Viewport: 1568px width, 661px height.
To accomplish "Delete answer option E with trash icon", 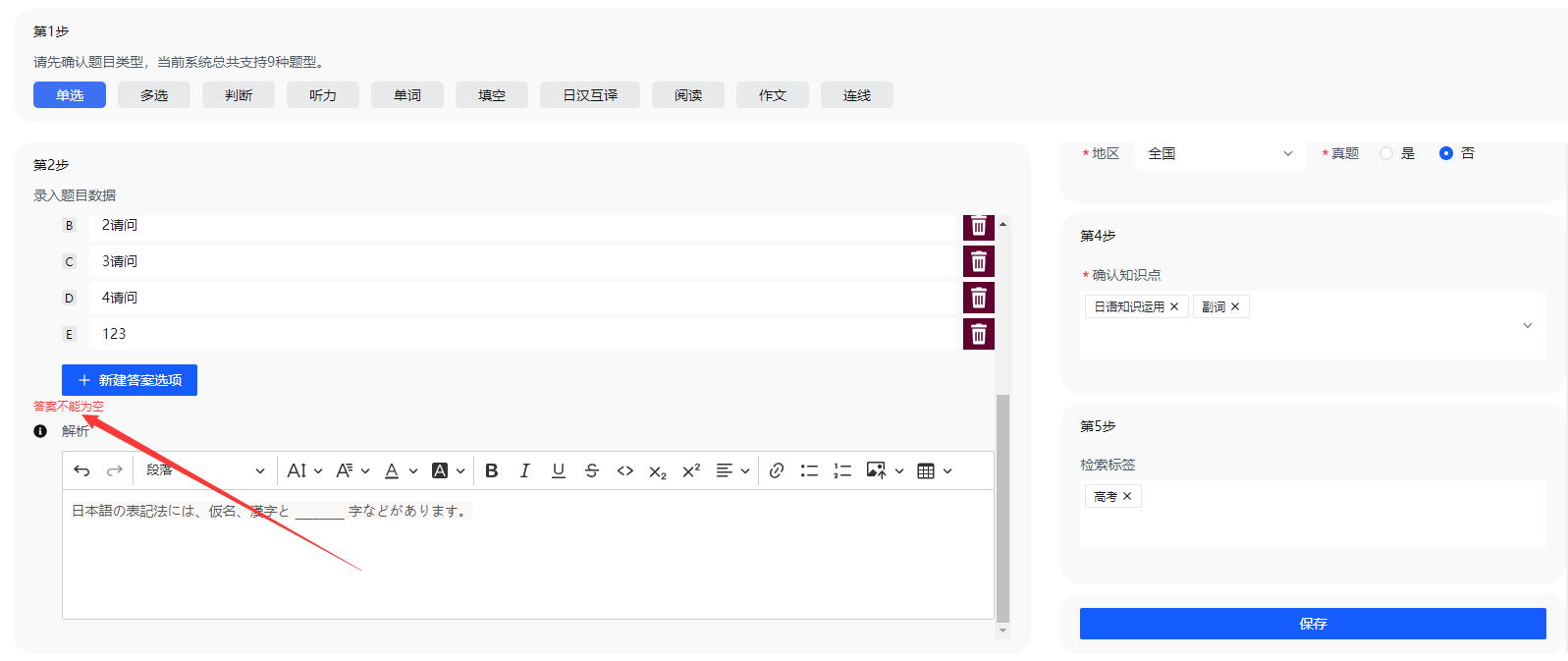I will [x=978, y=335].
